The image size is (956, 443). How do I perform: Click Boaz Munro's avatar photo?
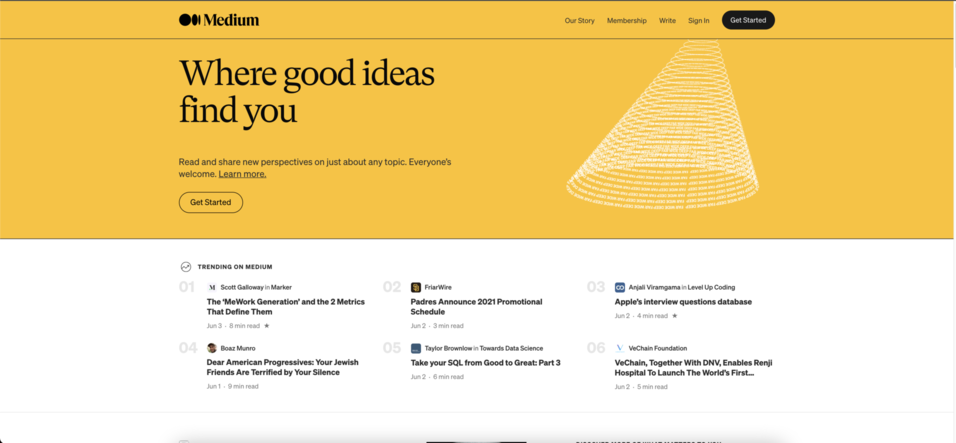(x=212, y=348)
